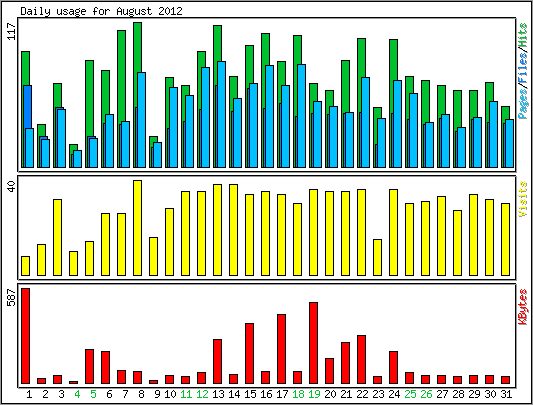Click the yellow Visits bar for day 8

[x=137, y=228]
